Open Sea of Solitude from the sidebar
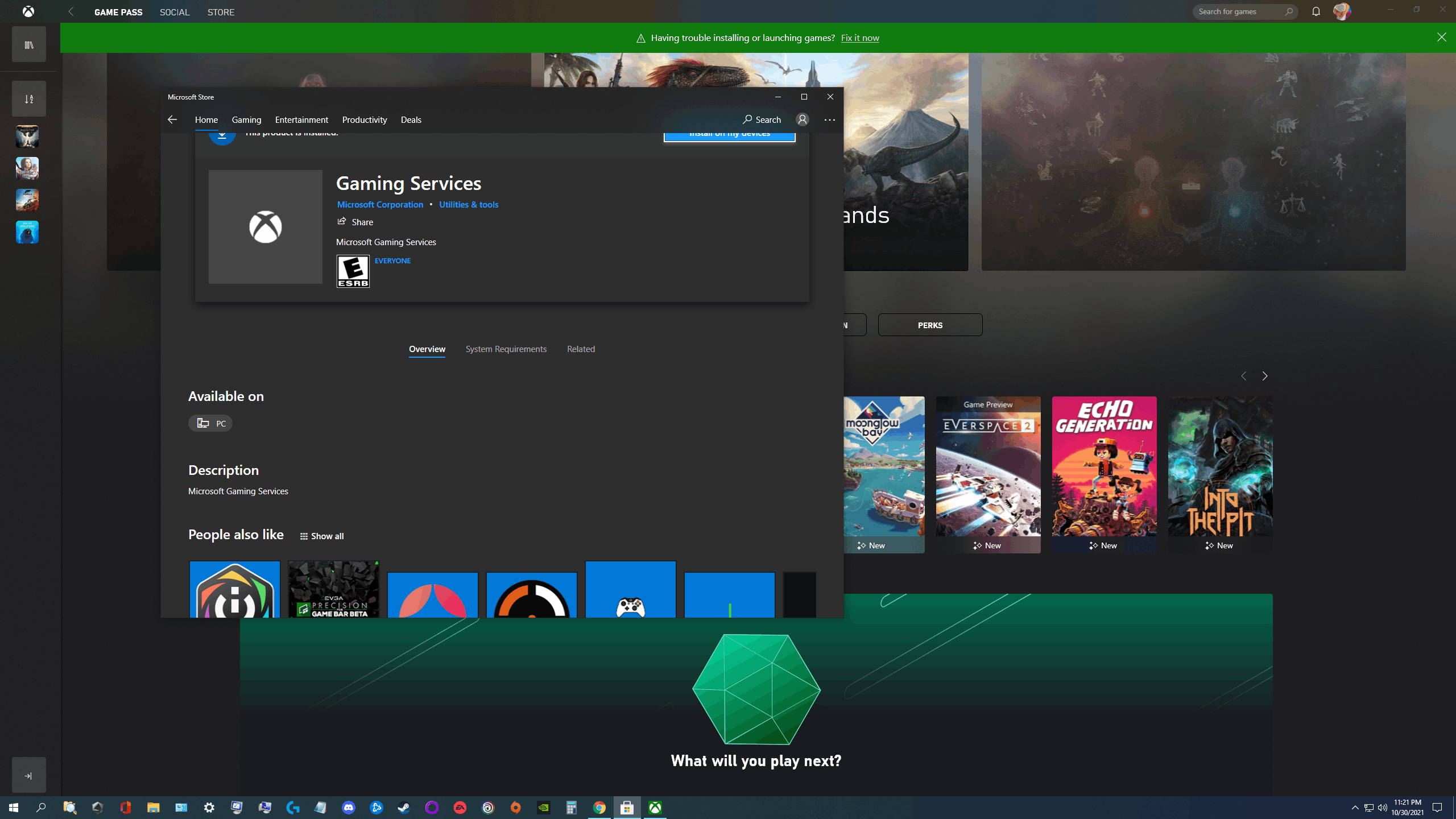This screenshot has width=1456, height=819. click(x=27, y=232)
